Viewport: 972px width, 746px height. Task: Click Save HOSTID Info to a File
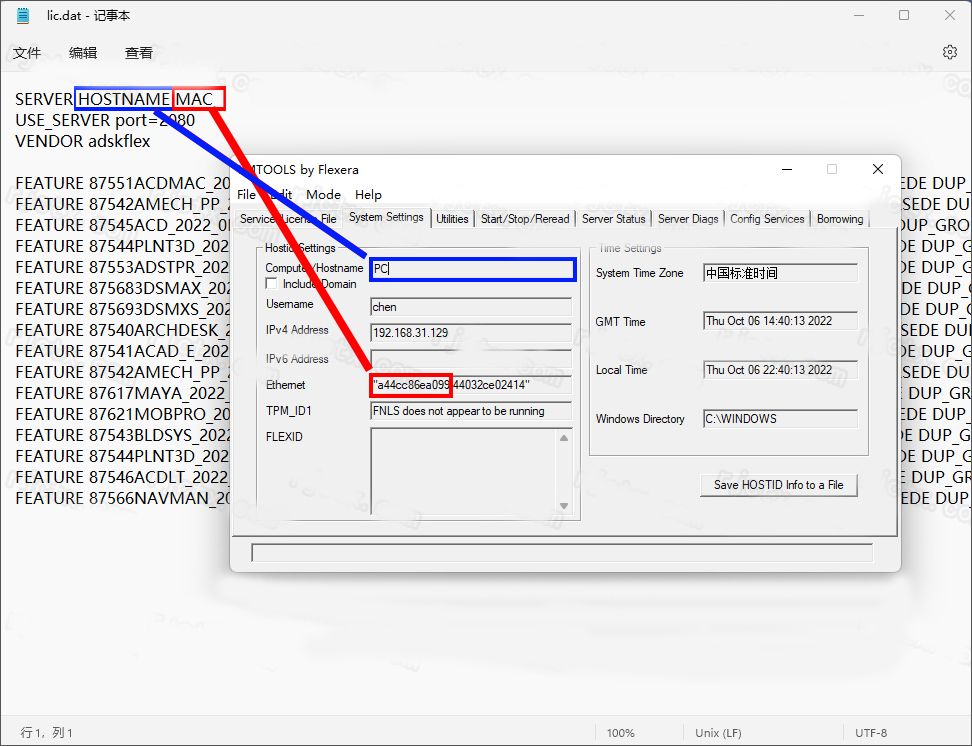(x=779, y=485)
